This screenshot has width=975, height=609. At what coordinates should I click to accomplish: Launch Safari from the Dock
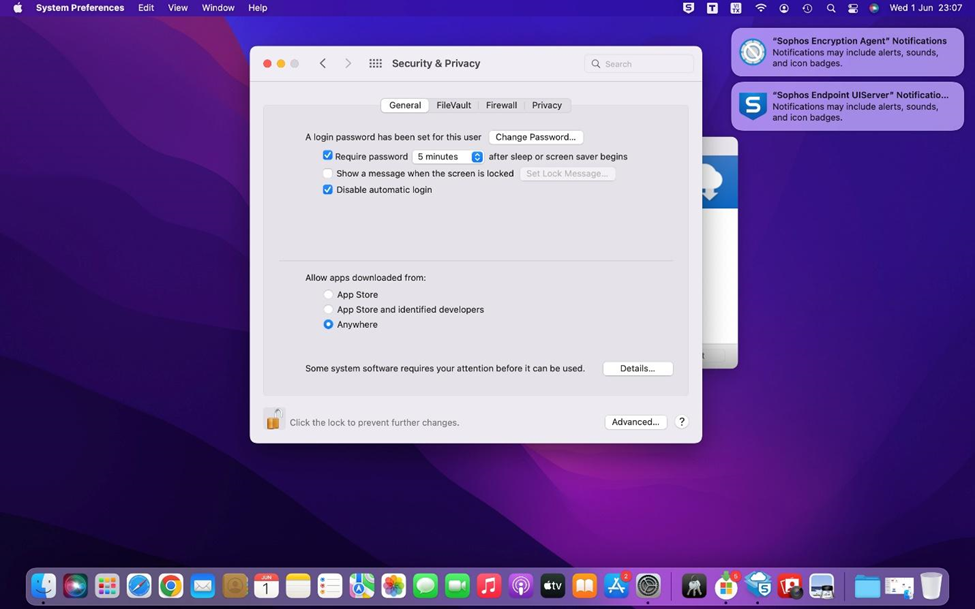tap(139, 586)
